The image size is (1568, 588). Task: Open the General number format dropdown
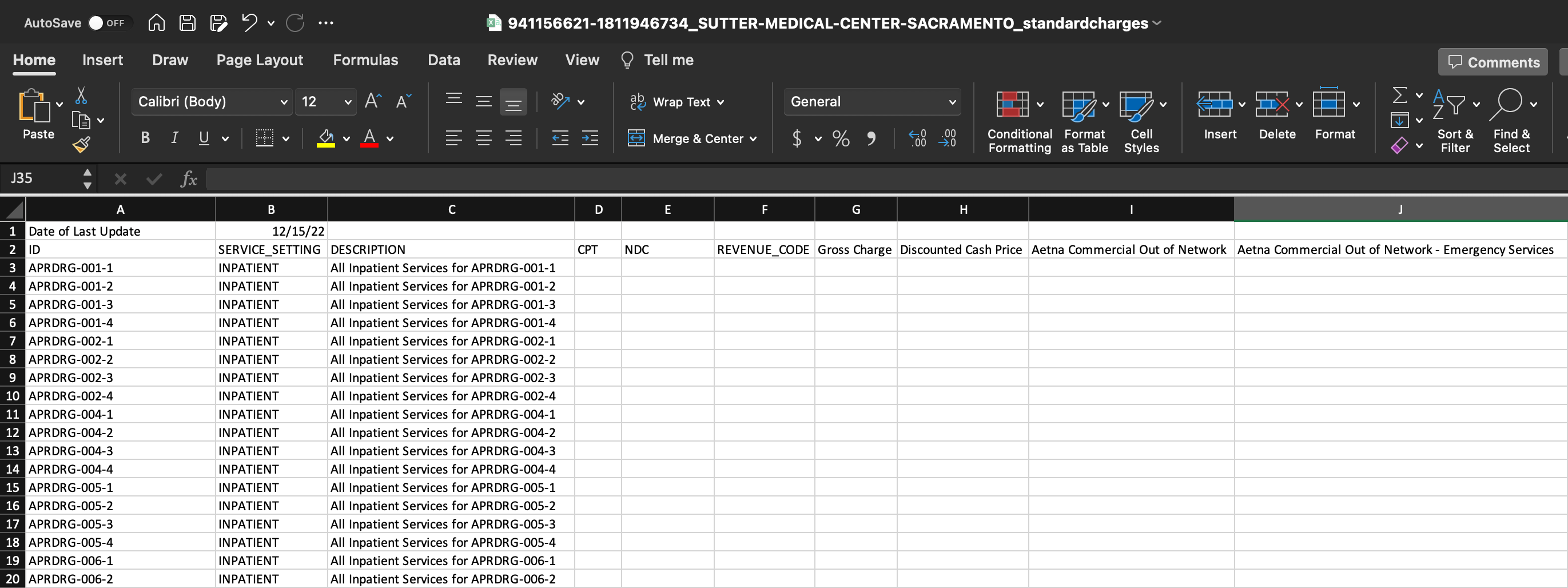tap(872, 102)
